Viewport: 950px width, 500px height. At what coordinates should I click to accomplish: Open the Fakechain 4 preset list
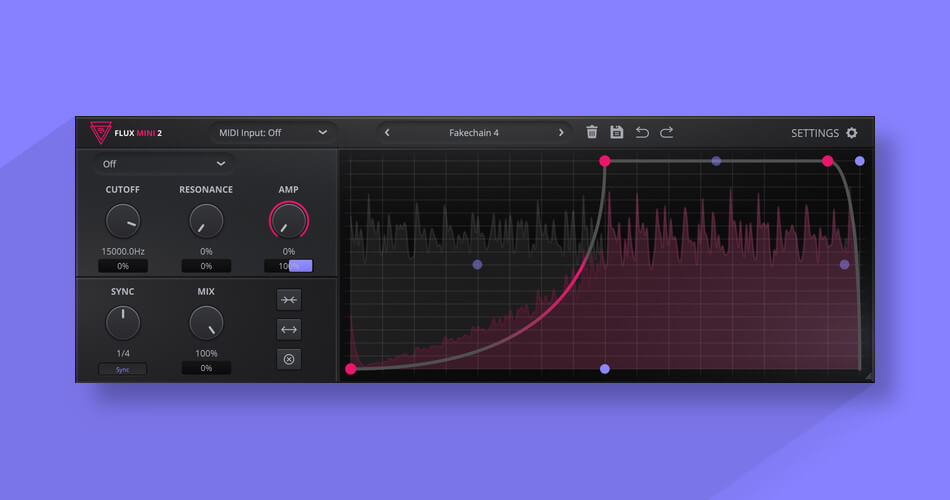click(474, 133)
